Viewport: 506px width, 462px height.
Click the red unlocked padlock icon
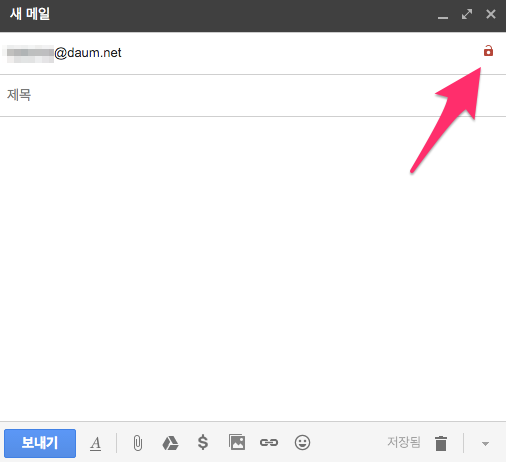(x=488, y=51)
